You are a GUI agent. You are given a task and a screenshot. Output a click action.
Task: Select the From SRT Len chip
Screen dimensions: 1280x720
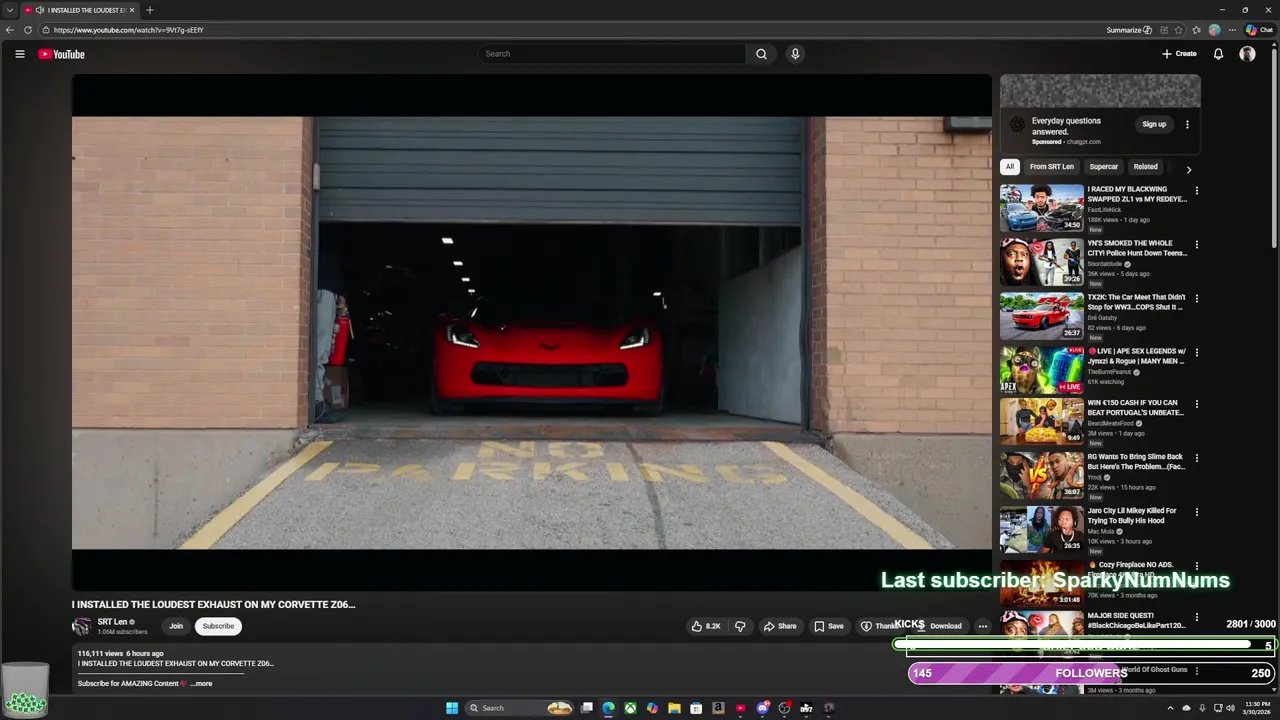[1051, 167]
